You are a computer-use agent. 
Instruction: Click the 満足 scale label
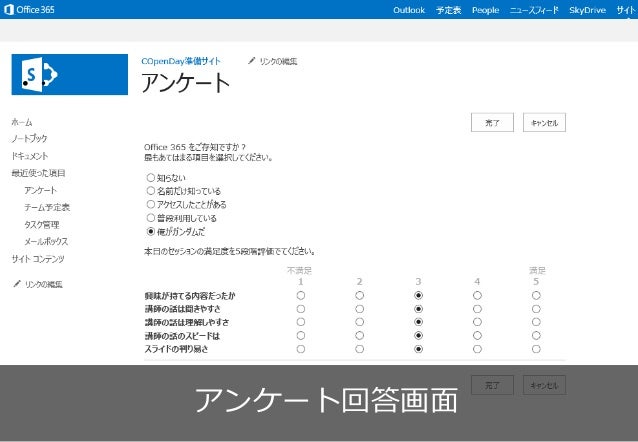click(537, 270)
